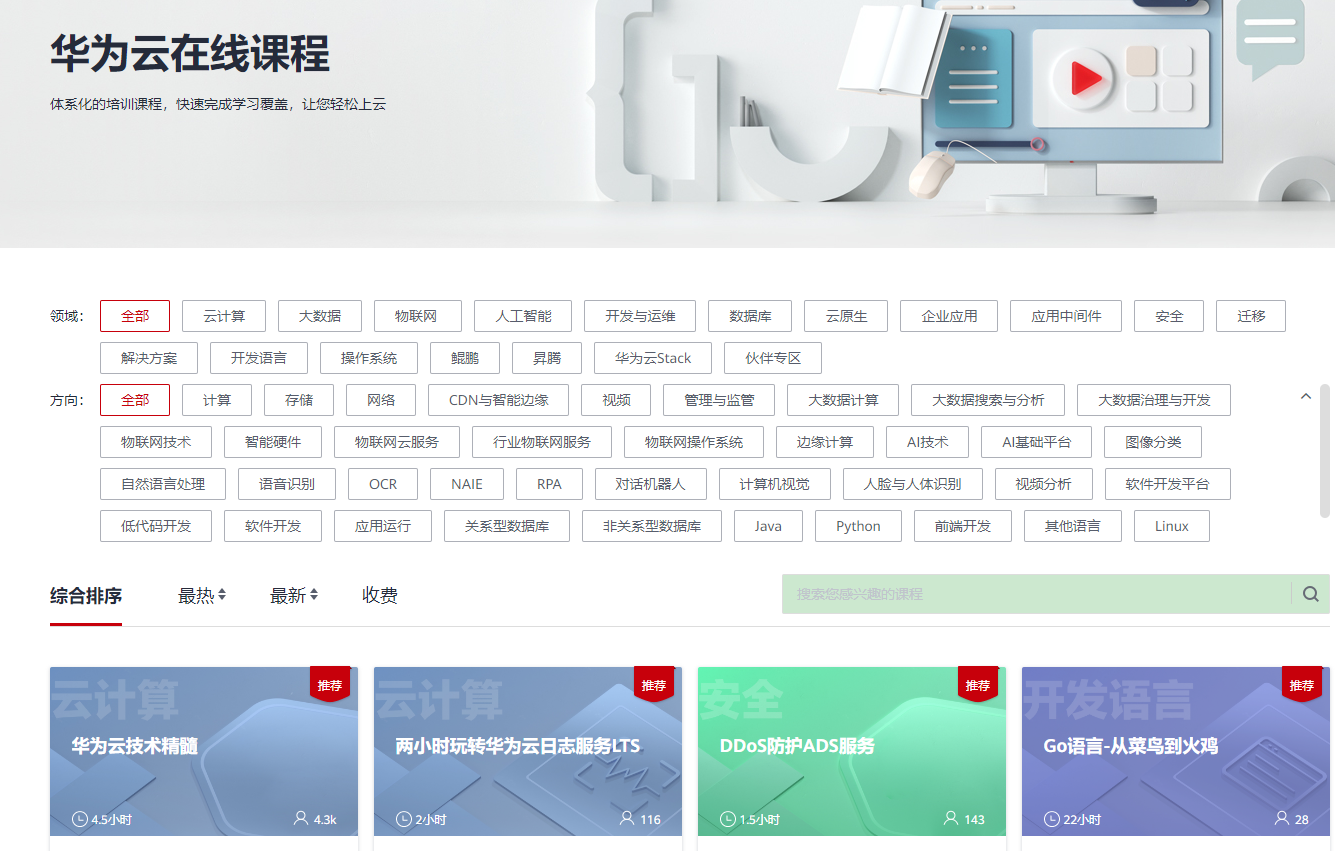Filter by 物联网云服务

[397, 442]
